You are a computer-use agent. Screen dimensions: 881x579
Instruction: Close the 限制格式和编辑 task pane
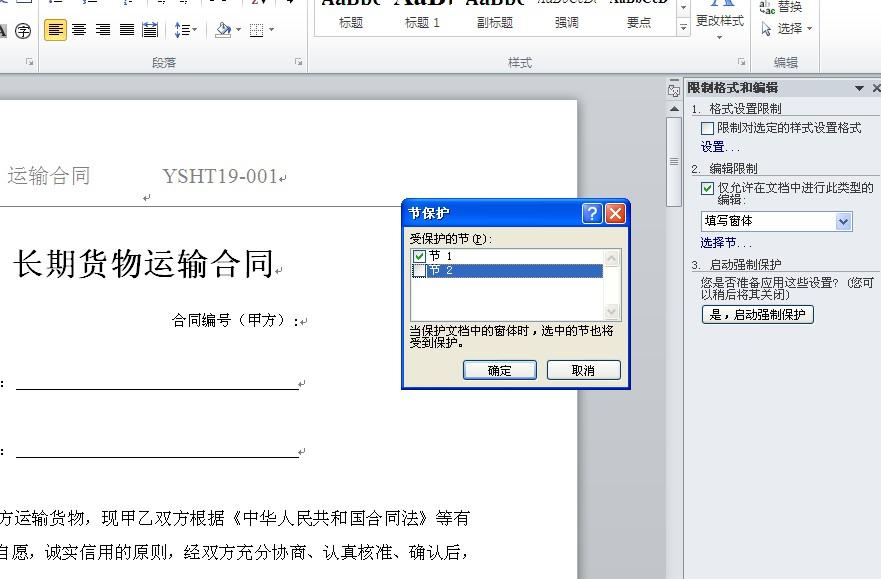coord(876,88)
